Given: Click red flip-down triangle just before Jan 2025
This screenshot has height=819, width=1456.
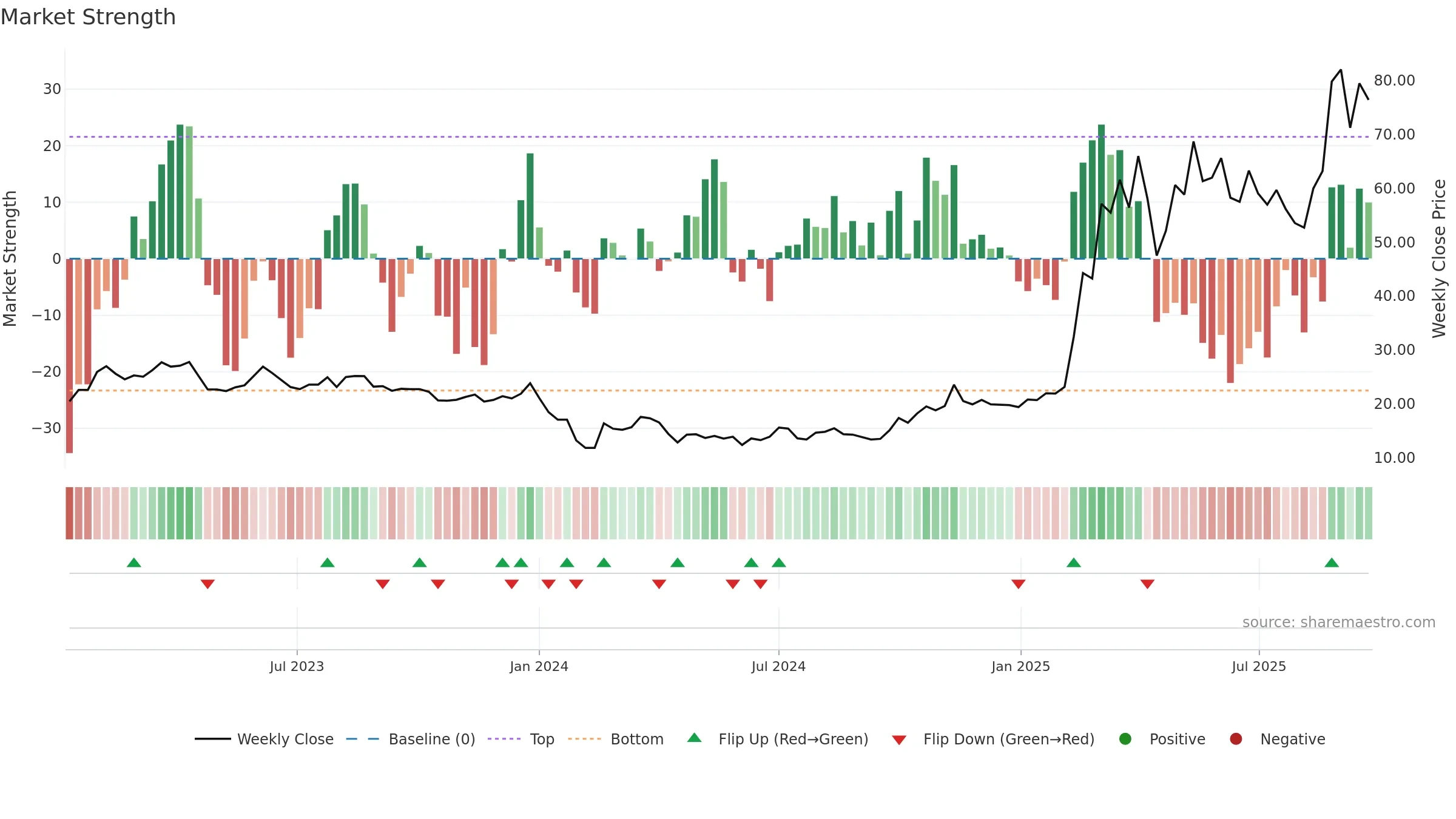Looking at the screenshot, I should (x=1019, y=584).
